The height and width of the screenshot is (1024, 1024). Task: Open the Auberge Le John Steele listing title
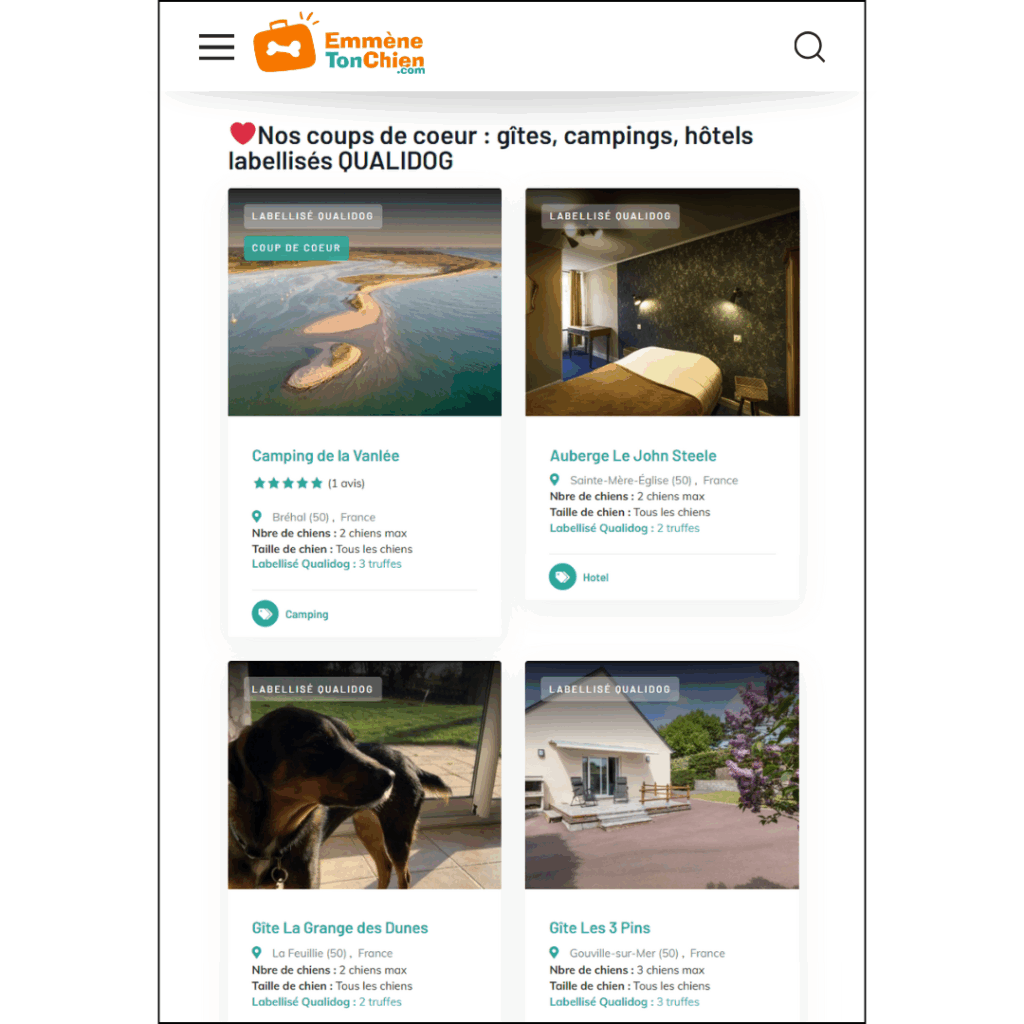(x=633, y=456)
